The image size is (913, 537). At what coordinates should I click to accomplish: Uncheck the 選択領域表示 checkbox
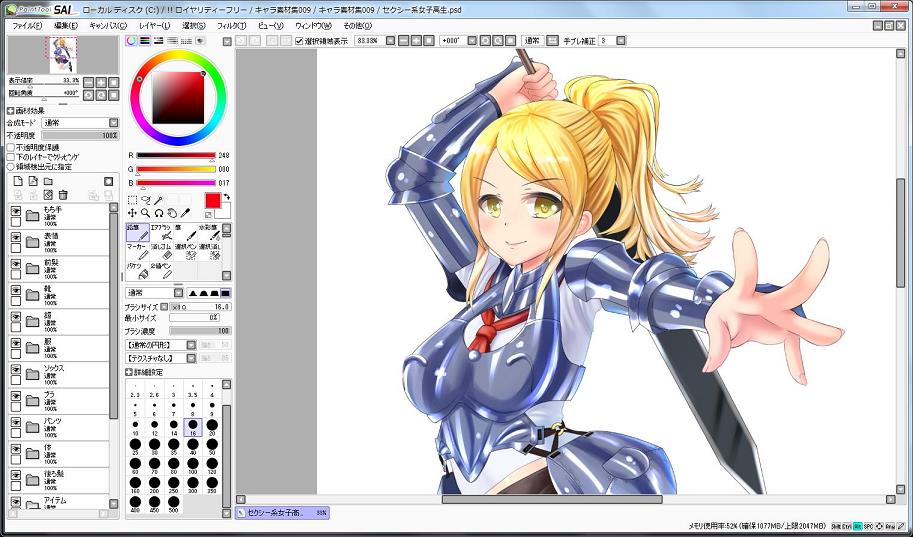point(300,41)
